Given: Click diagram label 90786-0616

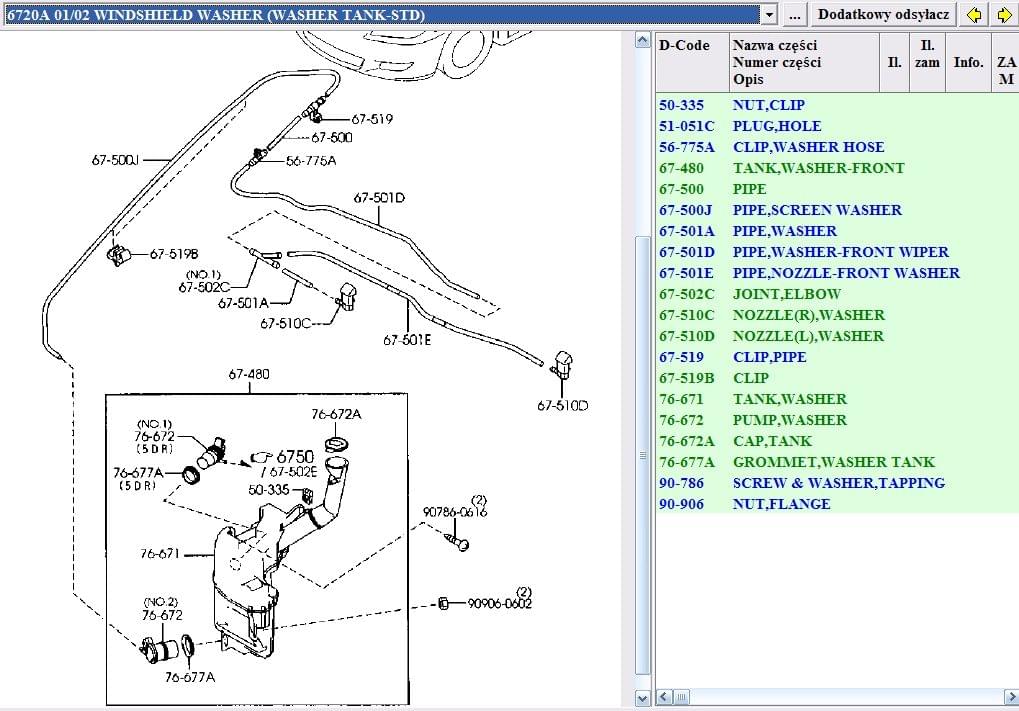Looking at the screenshot, I should coord(455,512).
